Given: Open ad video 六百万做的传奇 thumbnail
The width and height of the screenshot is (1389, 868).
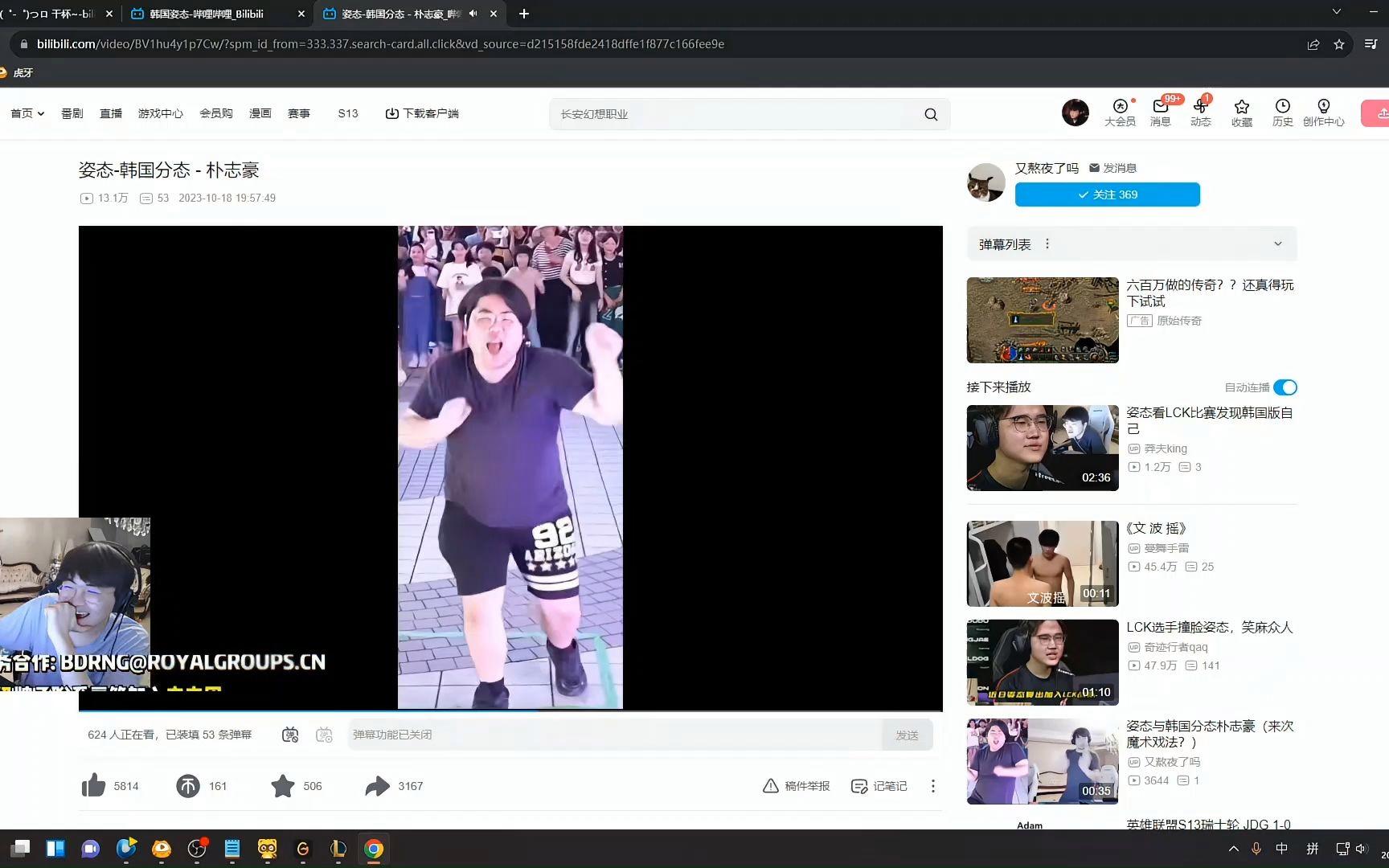Looking at the screenshot, I should (1043, 320).
